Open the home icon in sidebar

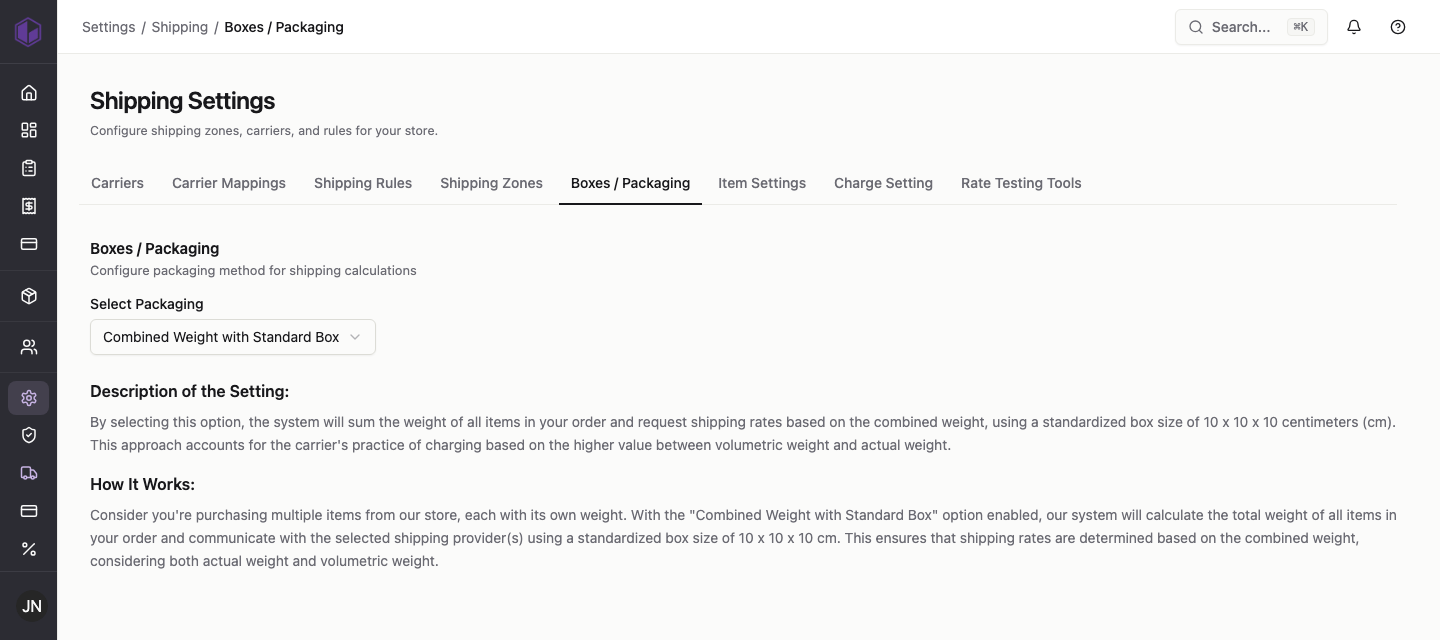coord(29,93)
